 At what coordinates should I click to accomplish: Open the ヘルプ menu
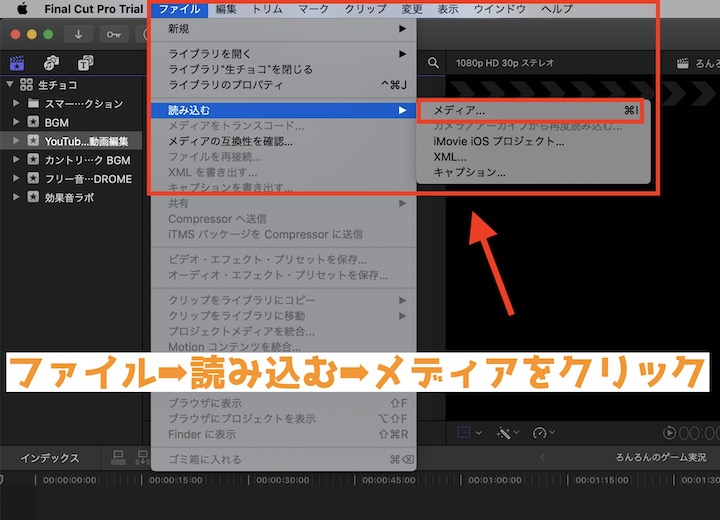click(557, 9)
